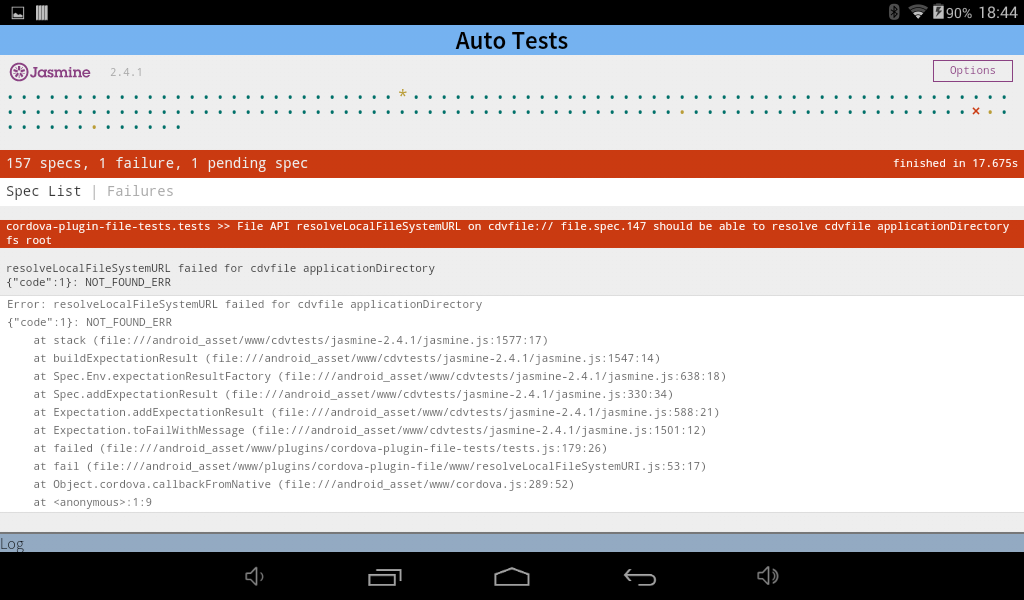Click the '{"code":1}: NOT_FOUND_ERR' message in gray box
1024x600 pixels.
click(89, 283)
